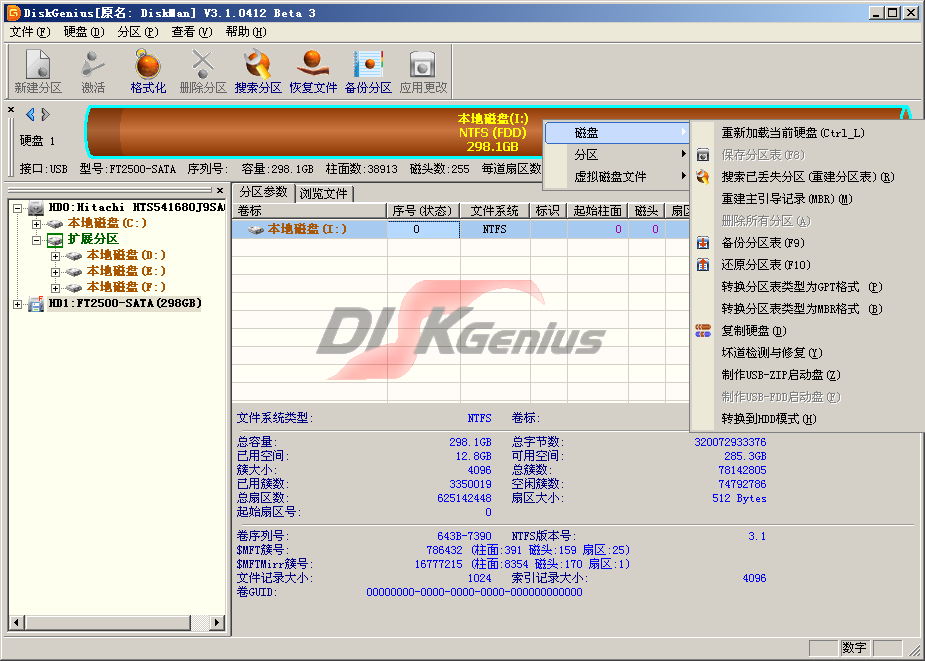Switch to the 浏览文件 tab
925x661 pixels.
click(x=323, y=194)
